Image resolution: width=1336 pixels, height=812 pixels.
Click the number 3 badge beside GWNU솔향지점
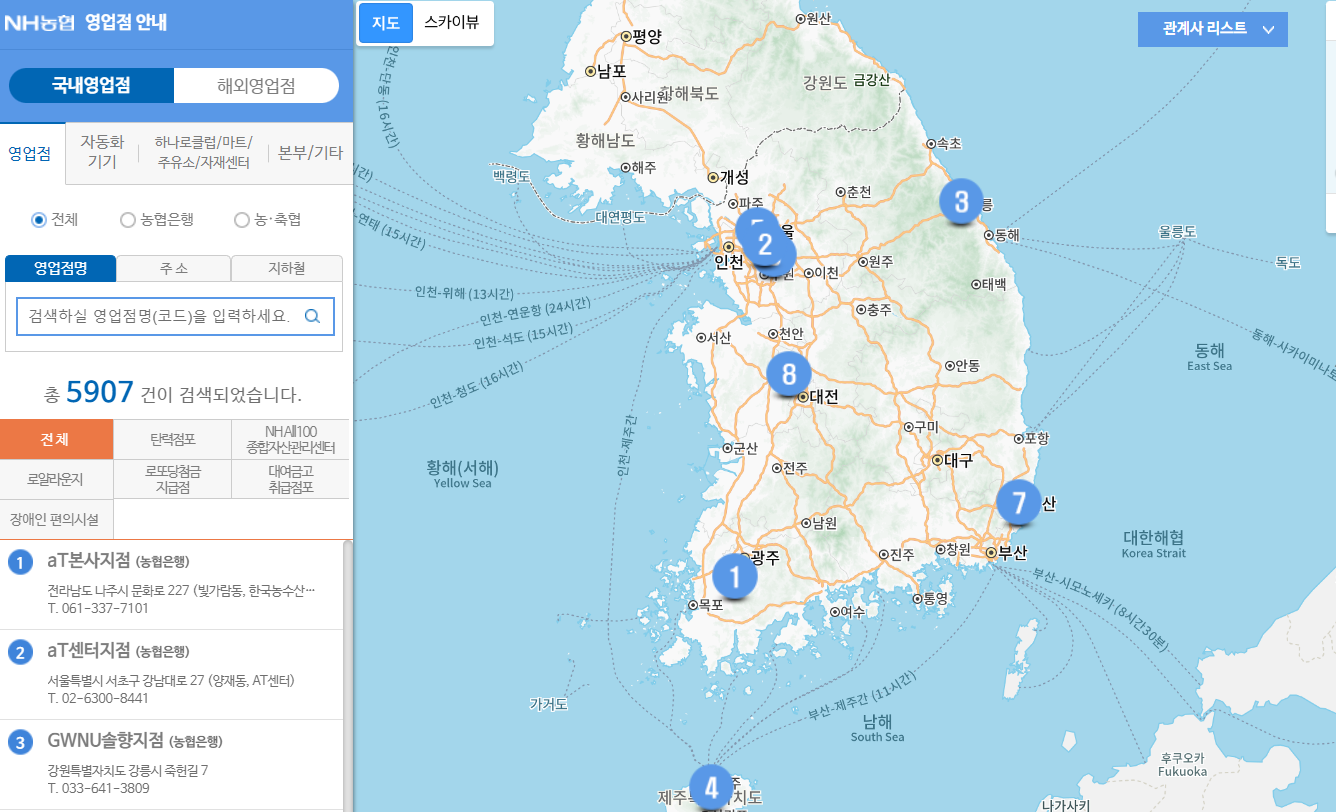click(20, 743)
